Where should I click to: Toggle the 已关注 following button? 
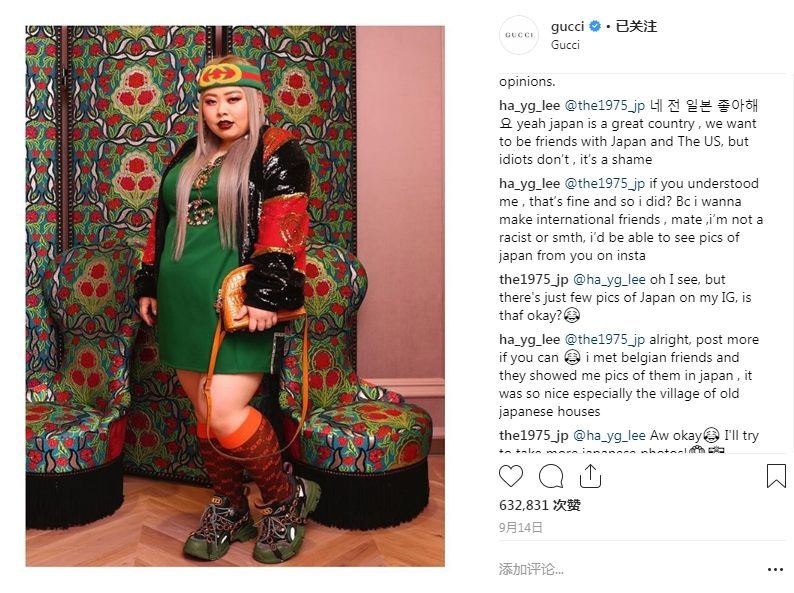[x=636, y=26]
